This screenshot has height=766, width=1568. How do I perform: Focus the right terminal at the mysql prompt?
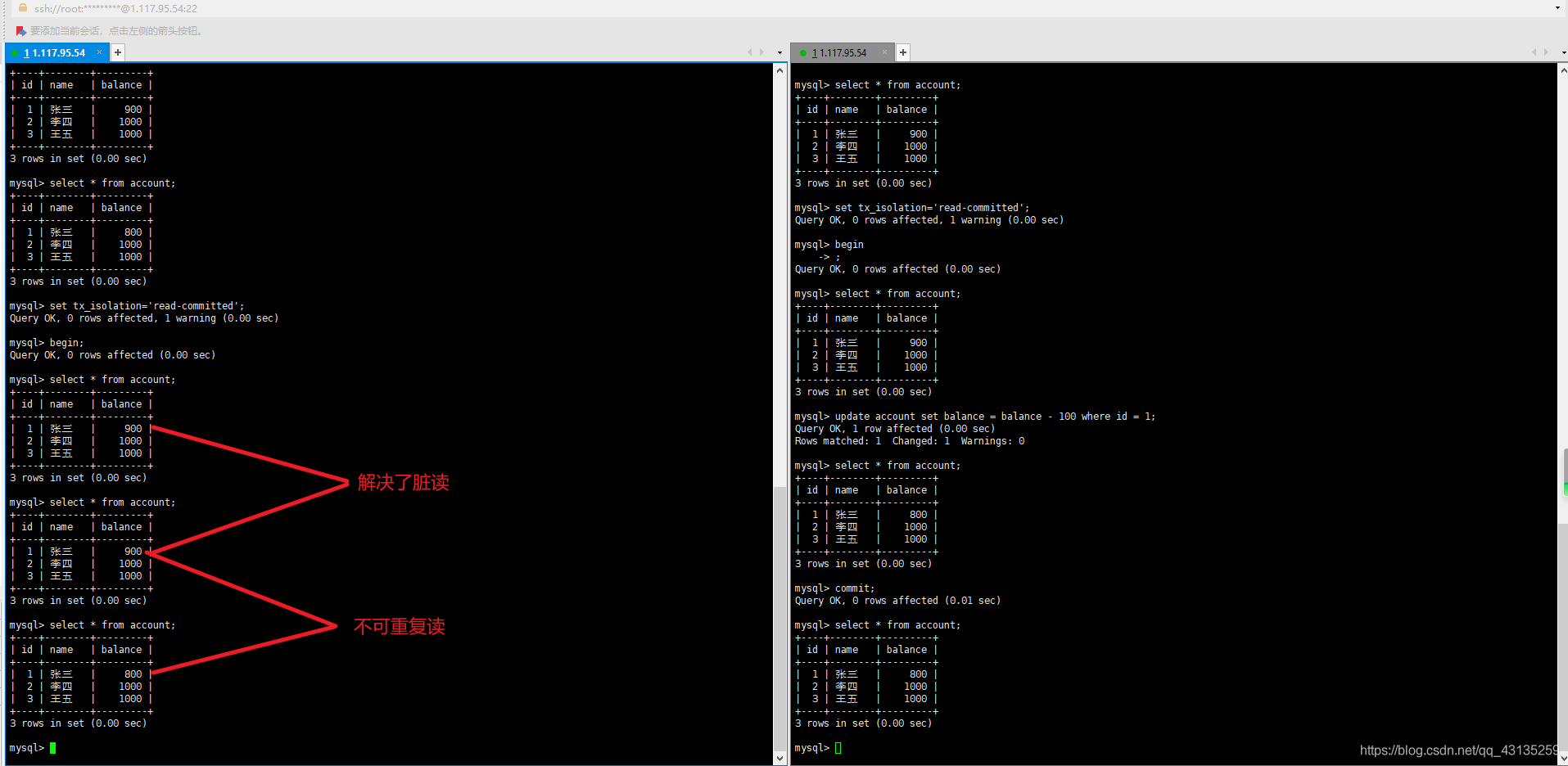838,748
